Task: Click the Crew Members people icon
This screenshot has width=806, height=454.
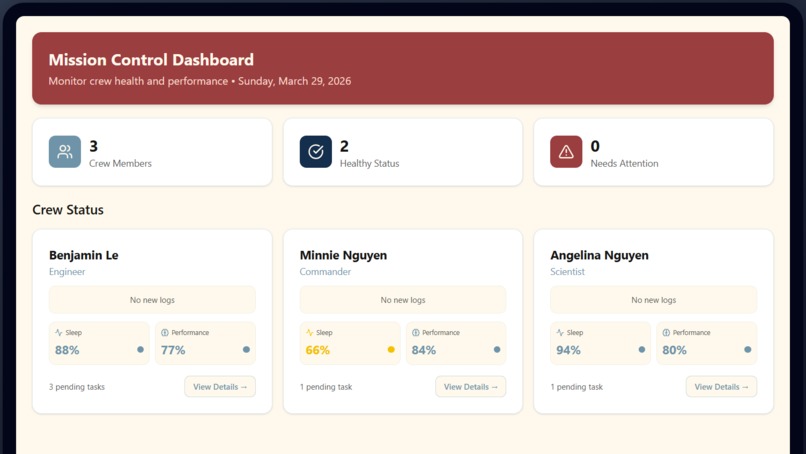Action: tap(65, 152)
